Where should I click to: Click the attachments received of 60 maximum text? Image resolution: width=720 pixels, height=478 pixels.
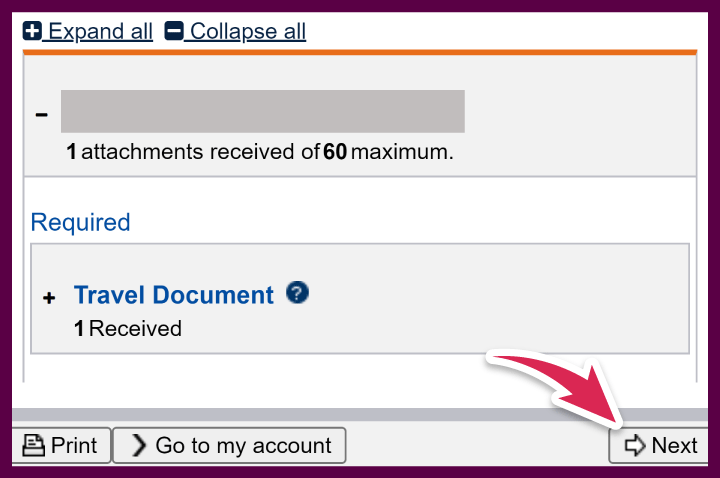click(x=260, y=153)
